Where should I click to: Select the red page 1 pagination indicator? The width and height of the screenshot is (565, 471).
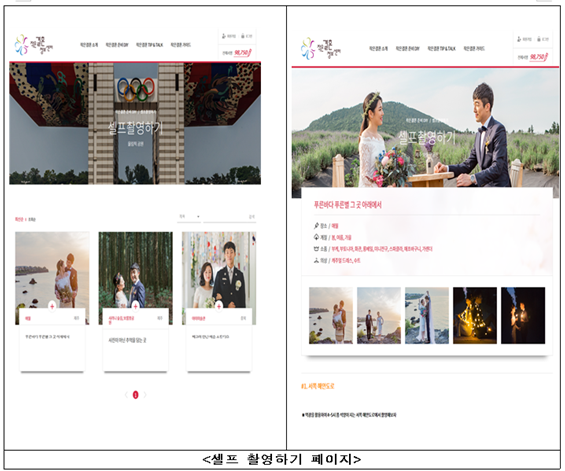[x=135, y=395]
